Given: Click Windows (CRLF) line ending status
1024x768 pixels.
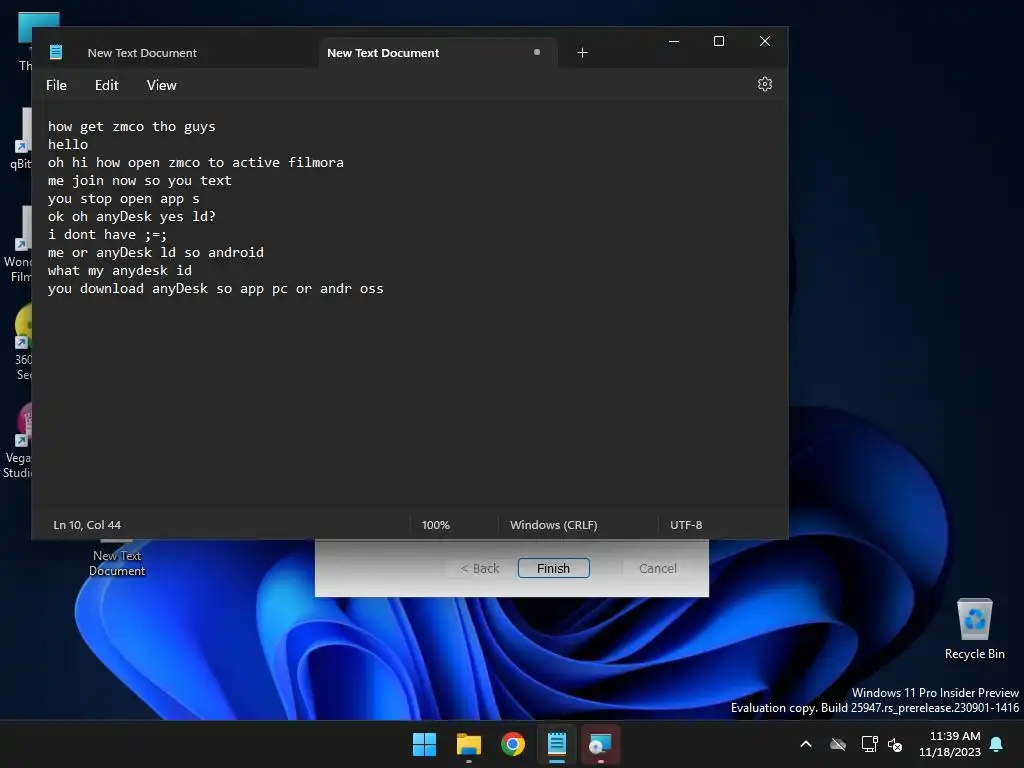Looking at the screenshot, I should click(x=553, y=525).
